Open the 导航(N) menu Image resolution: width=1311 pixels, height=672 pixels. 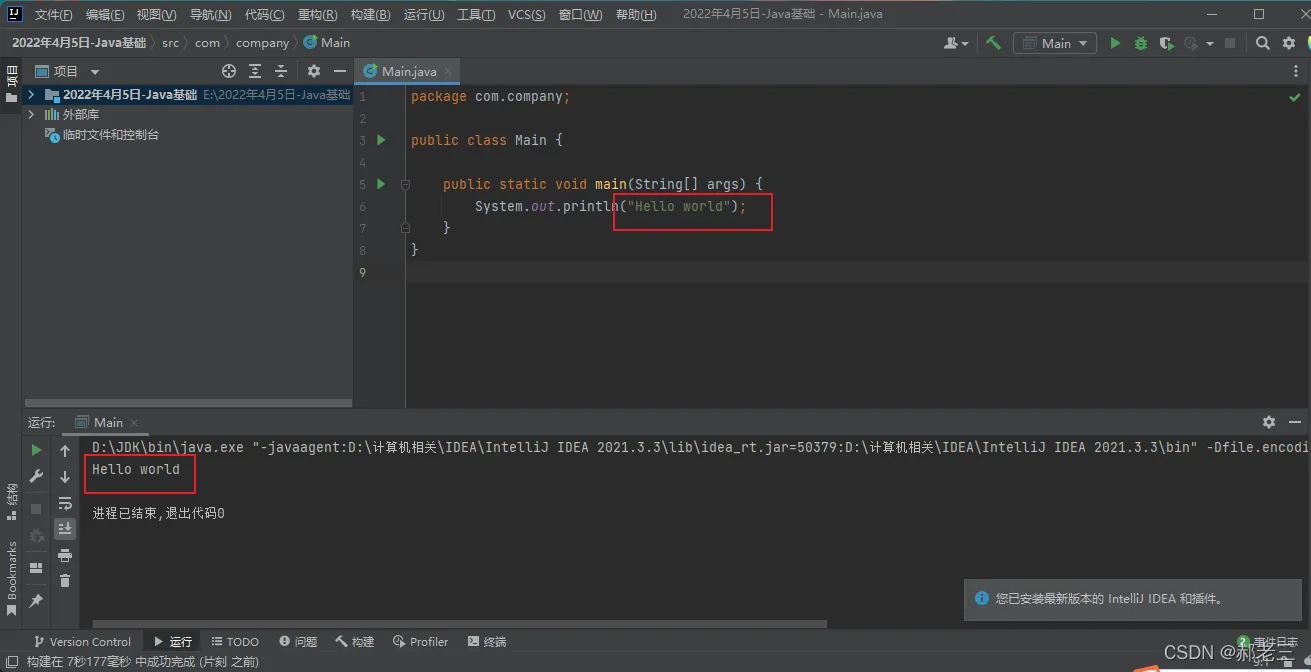click(x=210, y=14)
